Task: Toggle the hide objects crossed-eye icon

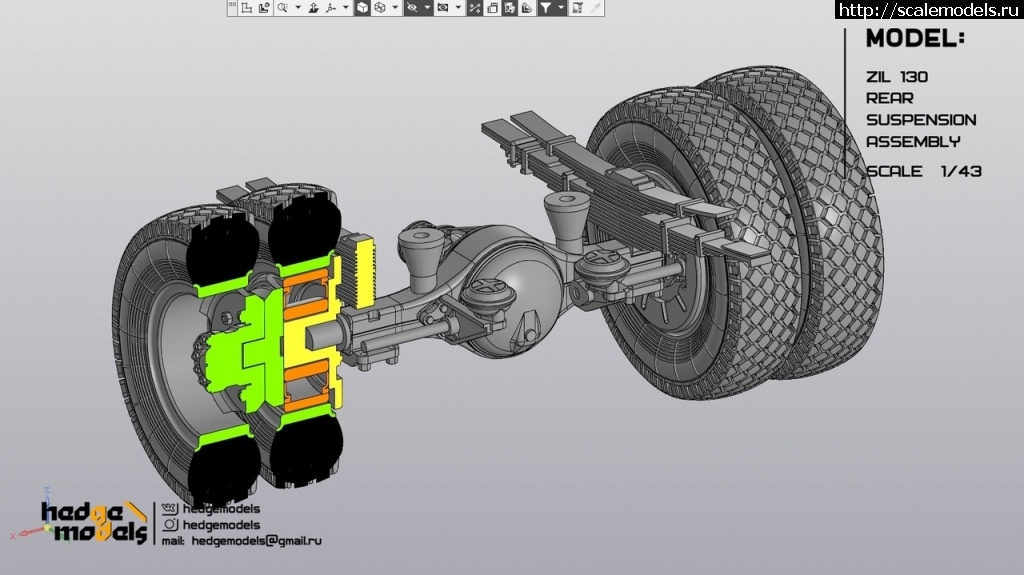Action: (412, 8)
